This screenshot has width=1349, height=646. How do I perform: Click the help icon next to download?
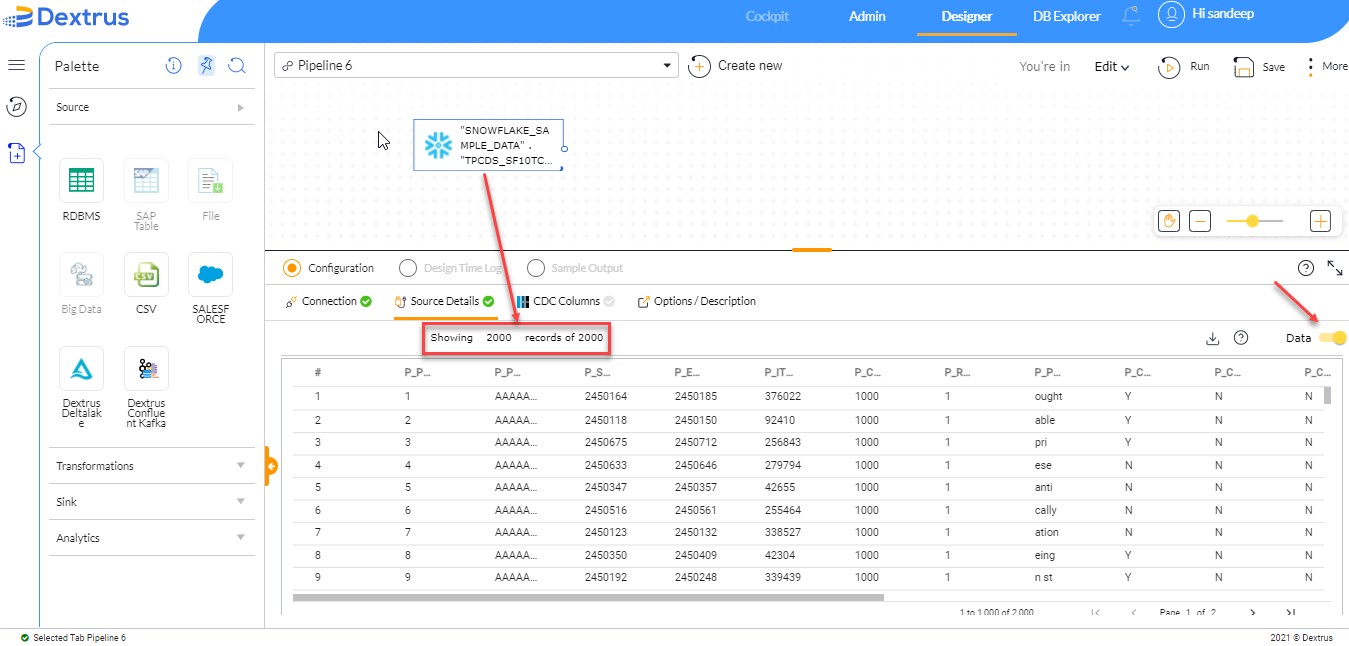[x=1241, y=338]
